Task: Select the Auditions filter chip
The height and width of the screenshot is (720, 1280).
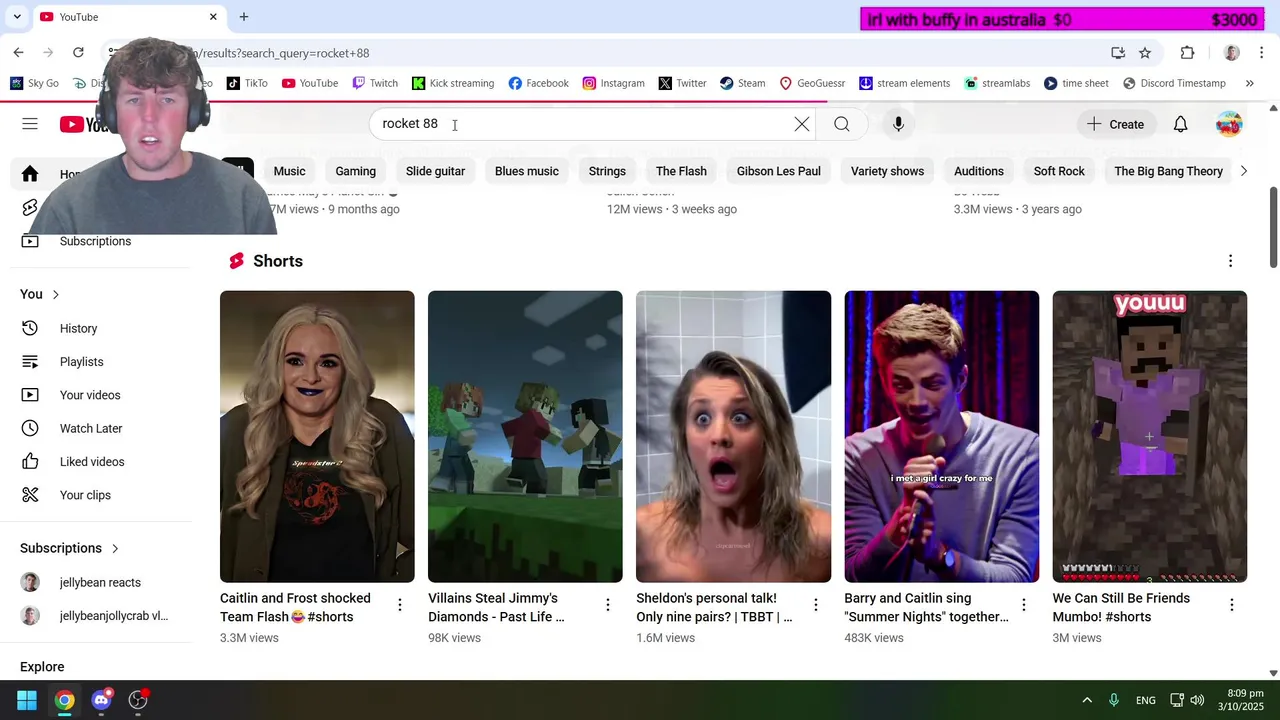Action: (979, 171)
